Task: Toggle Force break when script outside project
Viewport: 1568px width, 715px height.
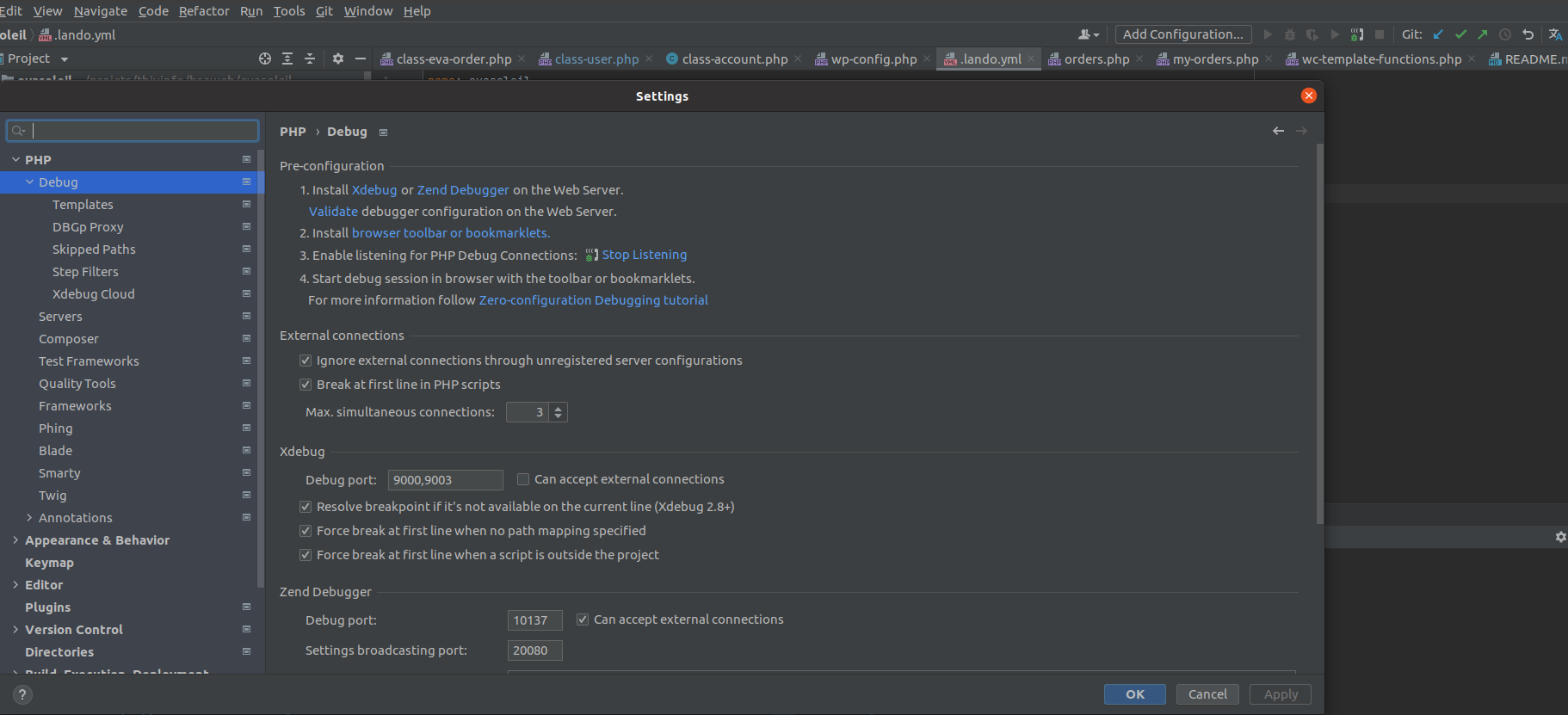Action: 306,555
